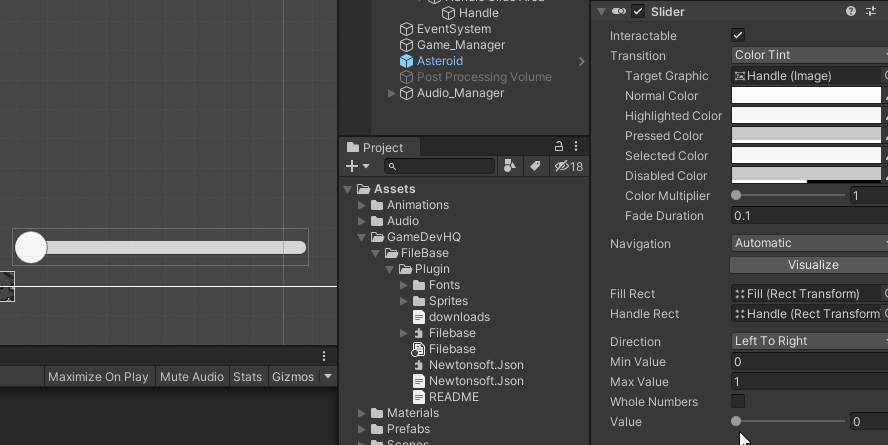Enable the Whole Numbers checkbox
This screenshot has height=445, width=888.
738,401
